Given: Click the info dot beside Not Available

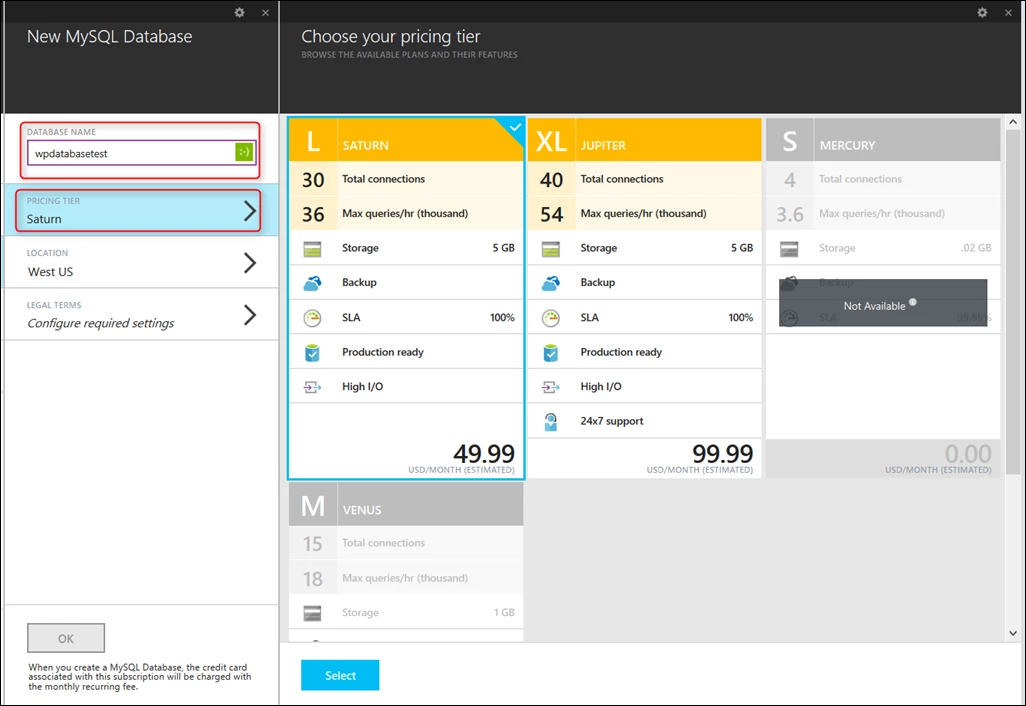Looking at the screenshot, I should pyautogui.click(x=913, y=302).
